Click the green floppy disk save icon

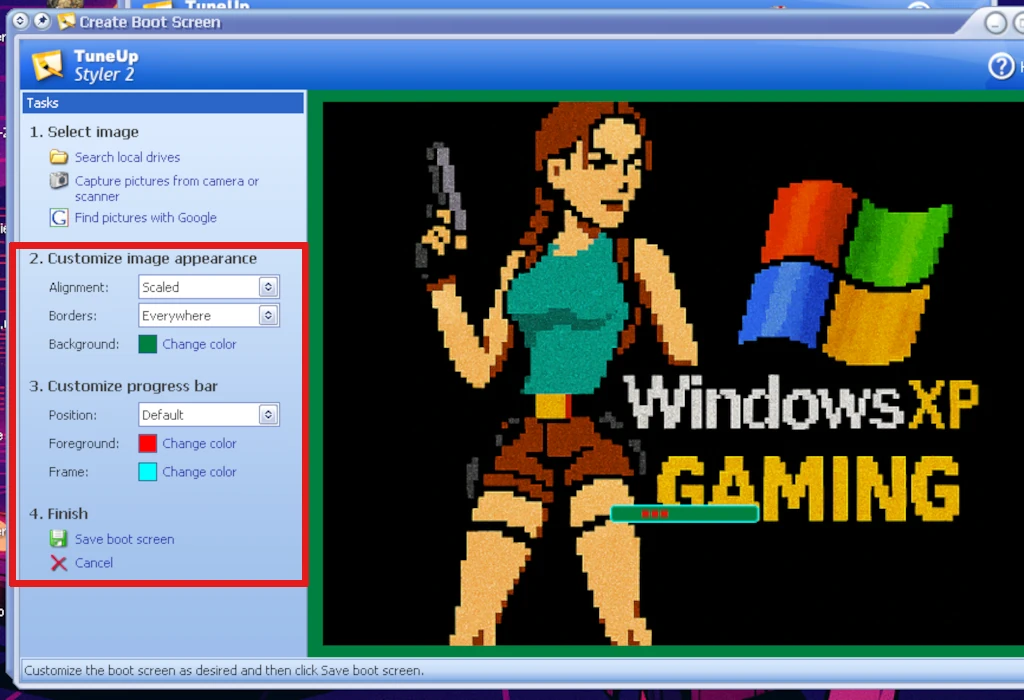pyautogui.click(x=59, y=539)
